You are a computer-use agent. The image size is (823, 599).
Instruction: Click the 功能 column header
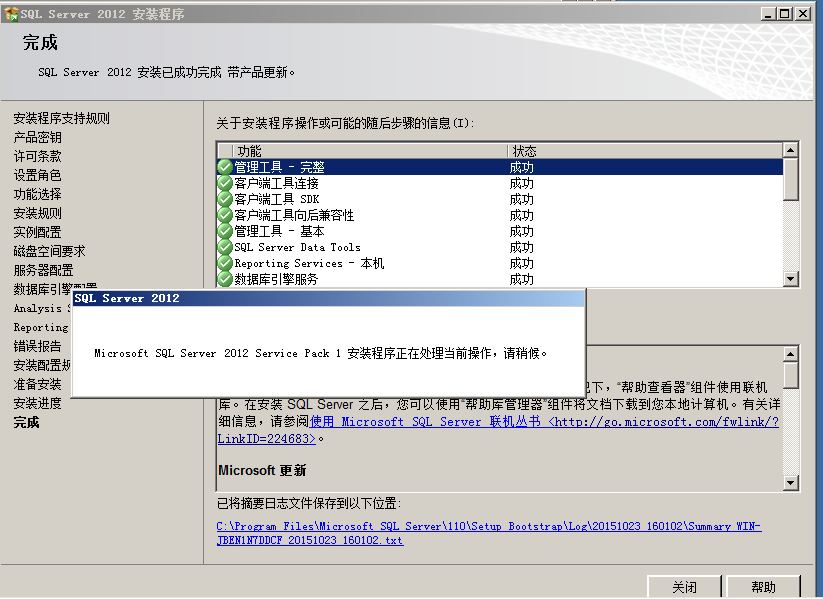370,151
